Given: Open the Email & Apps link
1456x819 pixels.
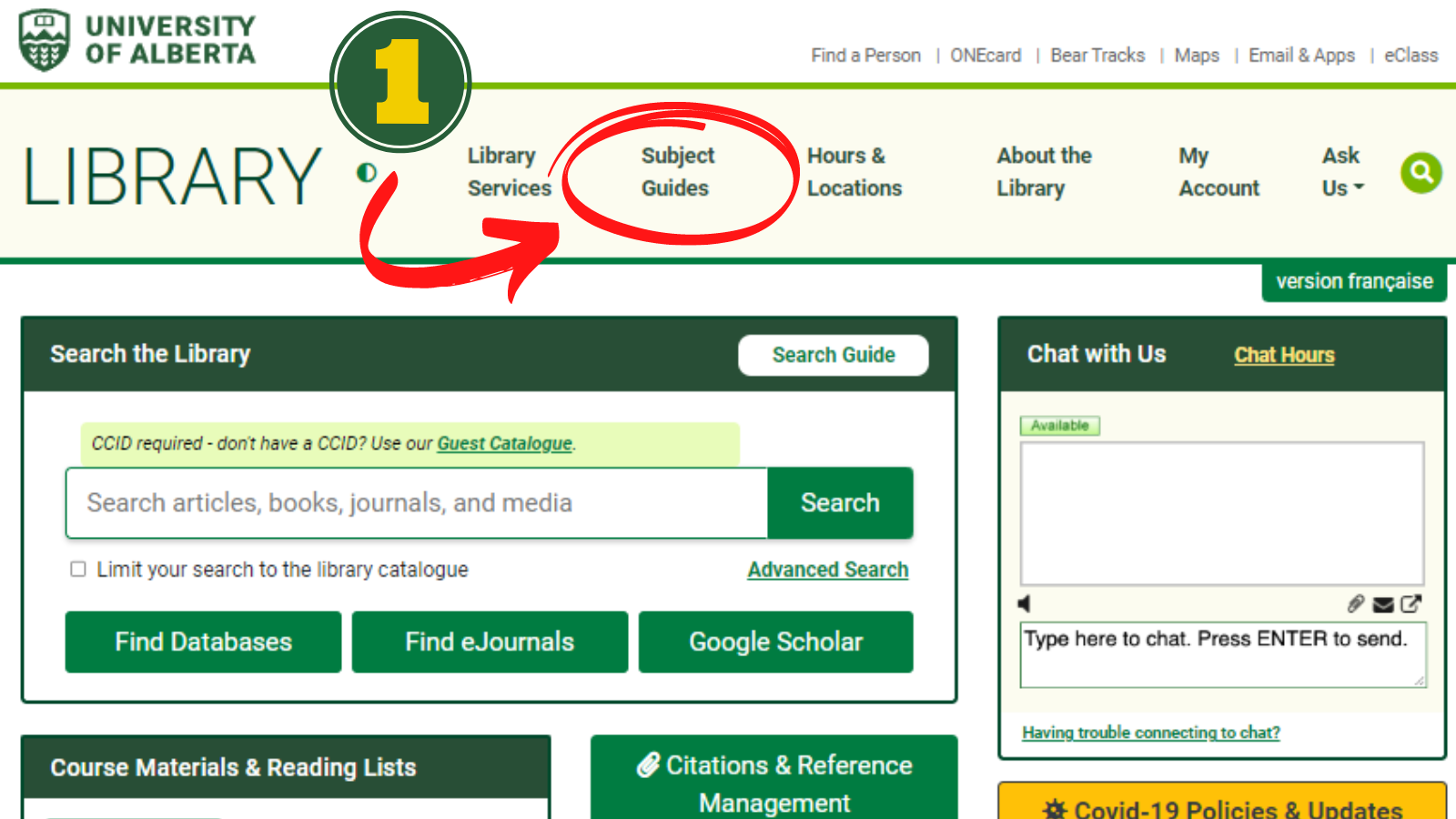Looking at the screenshot, I should coord(1301,56).
